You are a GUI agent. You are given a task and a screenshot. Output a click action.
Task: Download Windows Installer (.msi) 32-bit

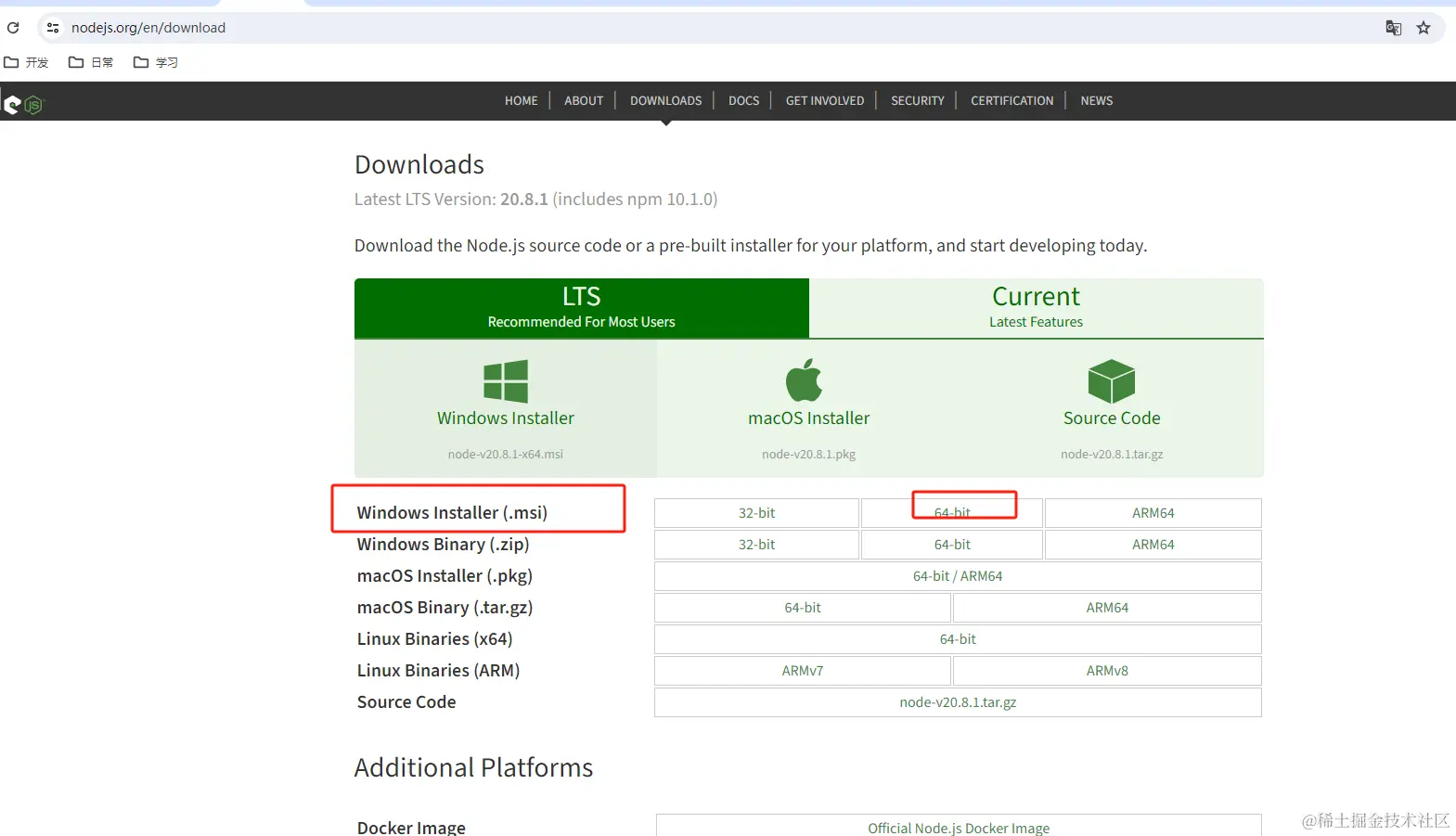pos(756,513)
